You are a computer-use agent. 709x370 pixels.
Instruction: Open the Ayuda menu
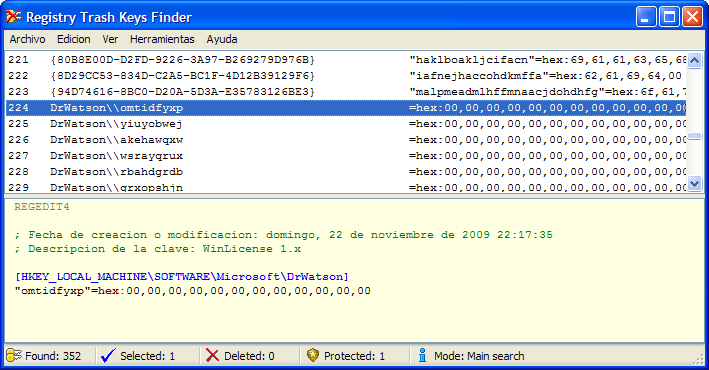[222, 39]
